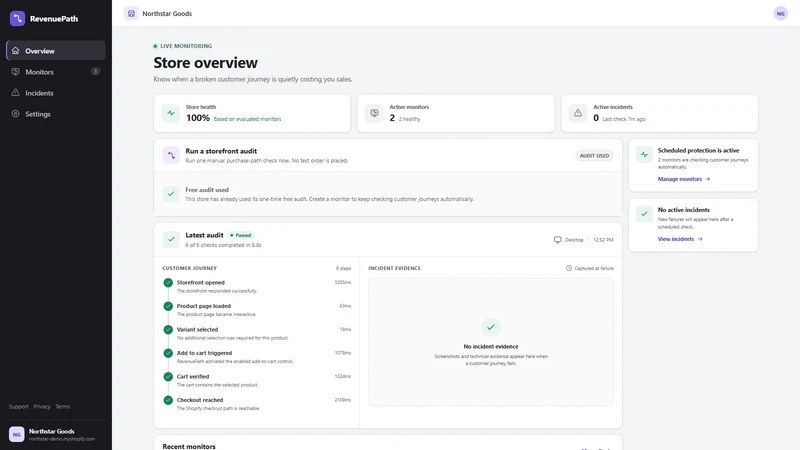Click the RevenuePath logo icon

pos(17,18)
